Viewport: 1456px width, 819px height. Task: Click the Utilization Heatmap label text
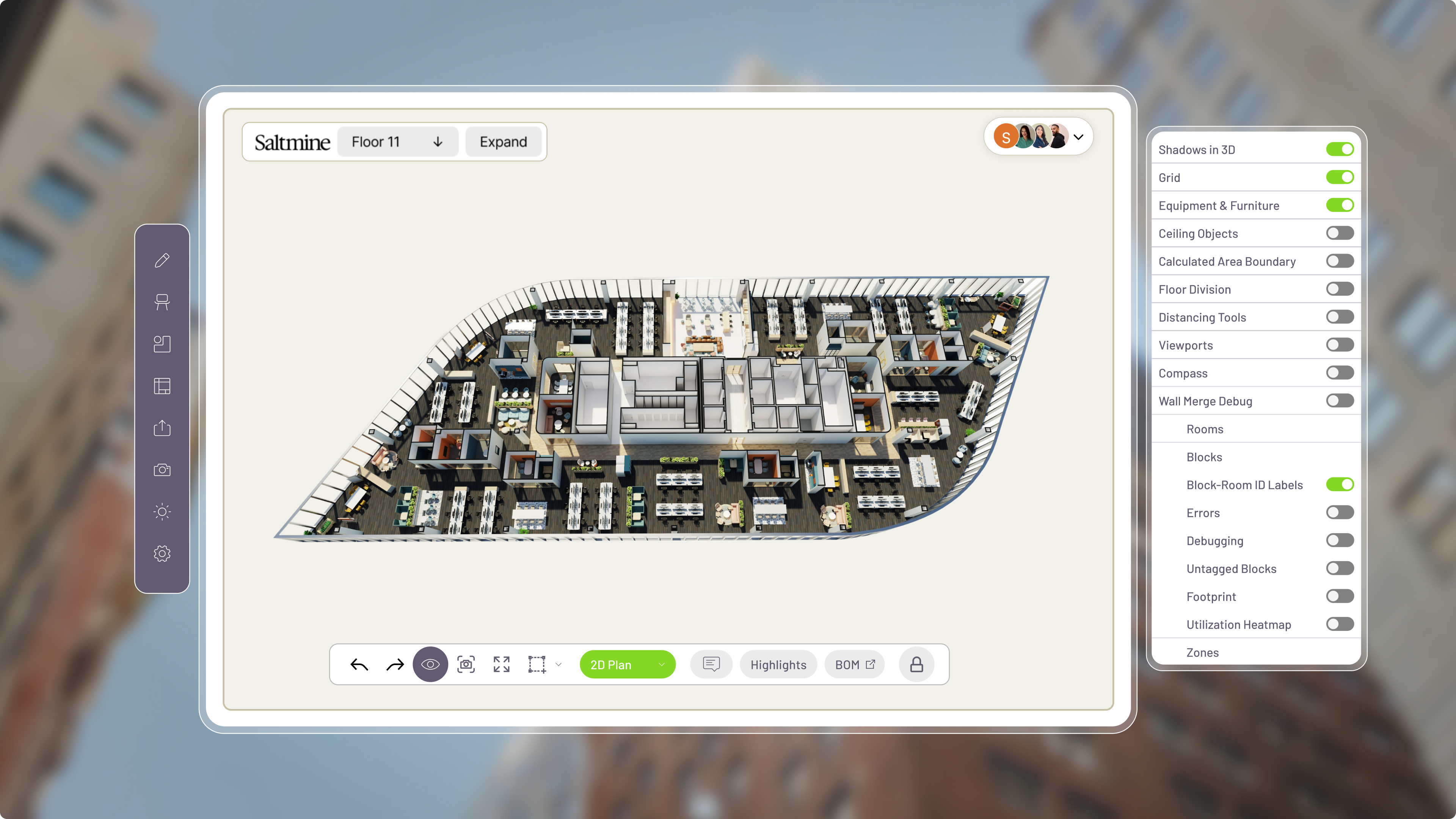1238,624
